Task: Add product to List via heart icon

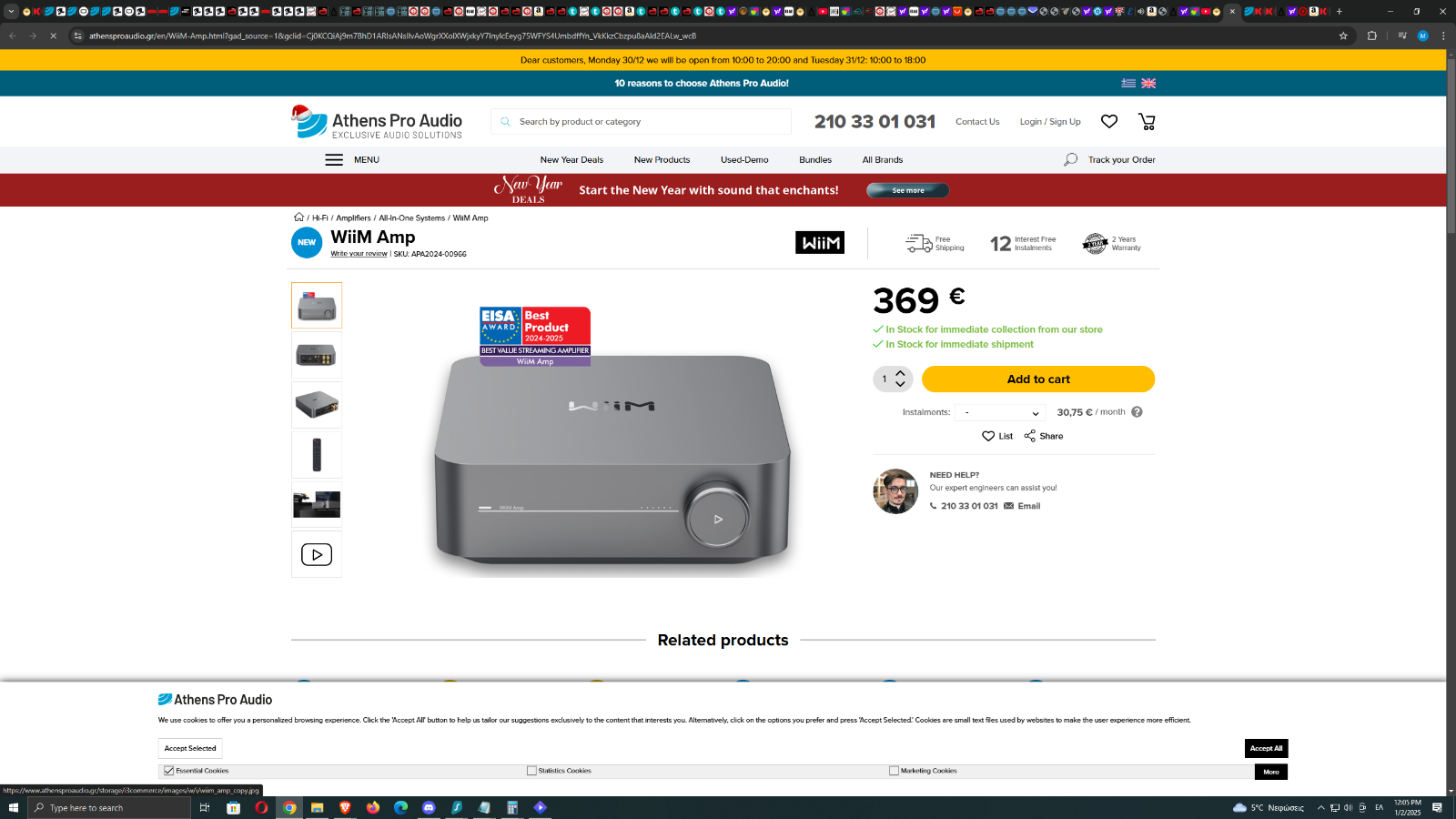Action: coord(988,436)
